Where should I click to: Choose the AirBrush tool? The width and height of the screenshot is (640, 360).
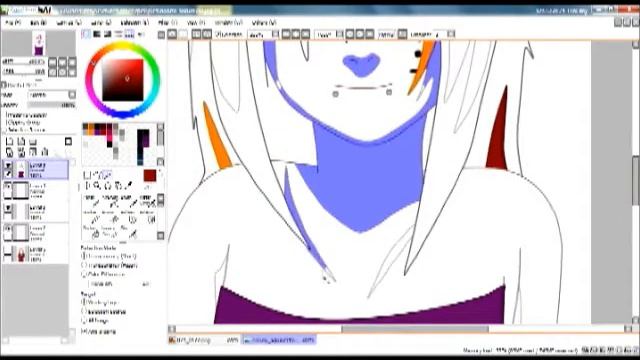(109, 202)
